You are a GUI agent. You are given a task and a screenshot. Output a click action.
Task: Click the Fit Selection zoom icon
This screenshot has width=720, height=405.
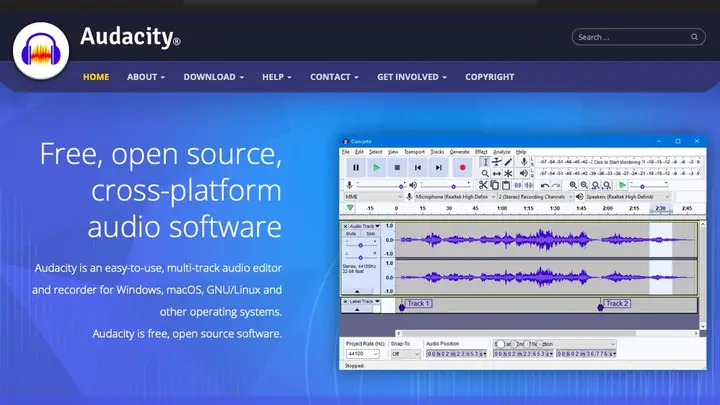596,185
